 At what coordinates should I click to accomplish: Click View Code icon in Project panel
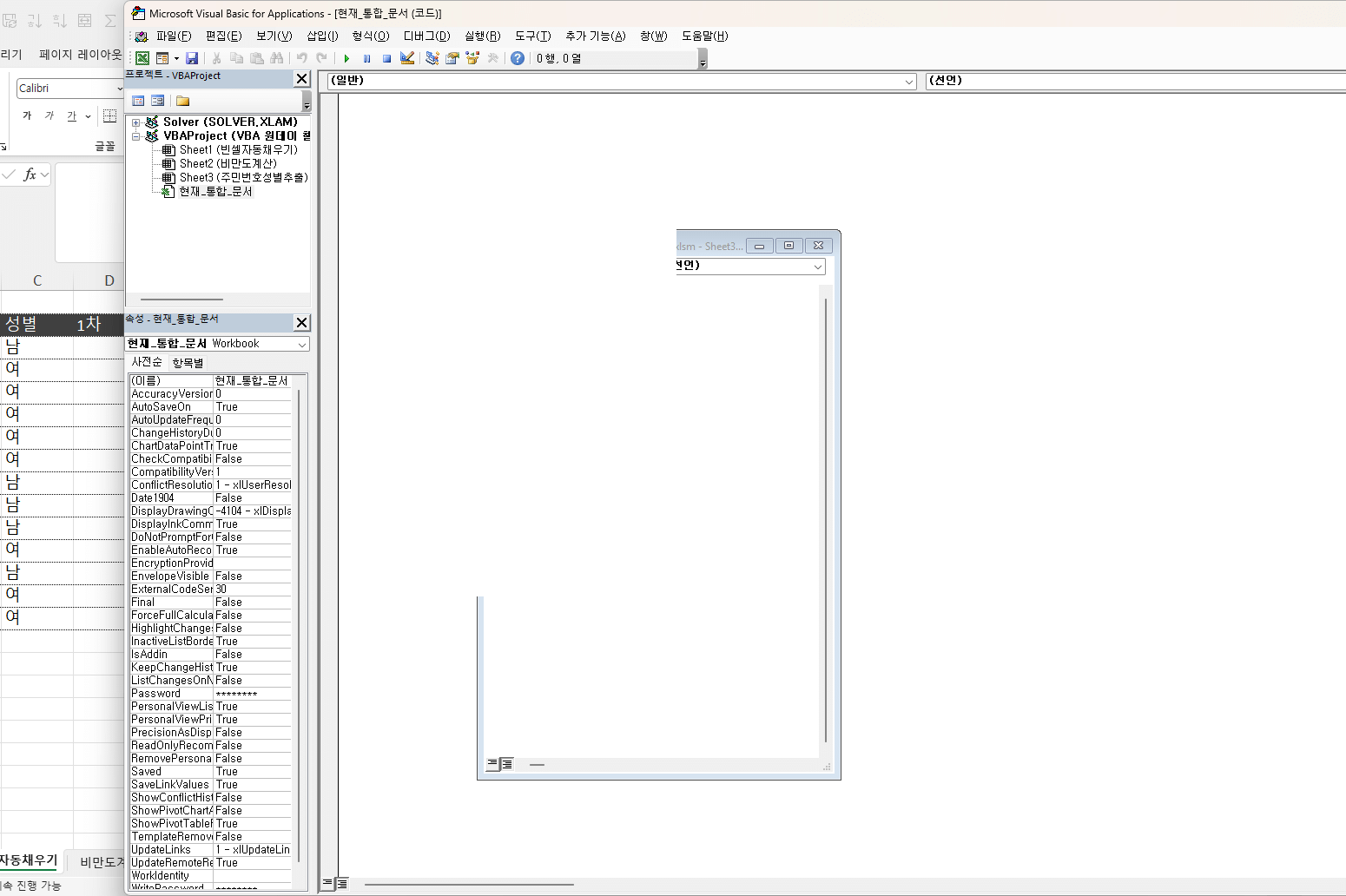pyautogui.click(x=138, y=101)
